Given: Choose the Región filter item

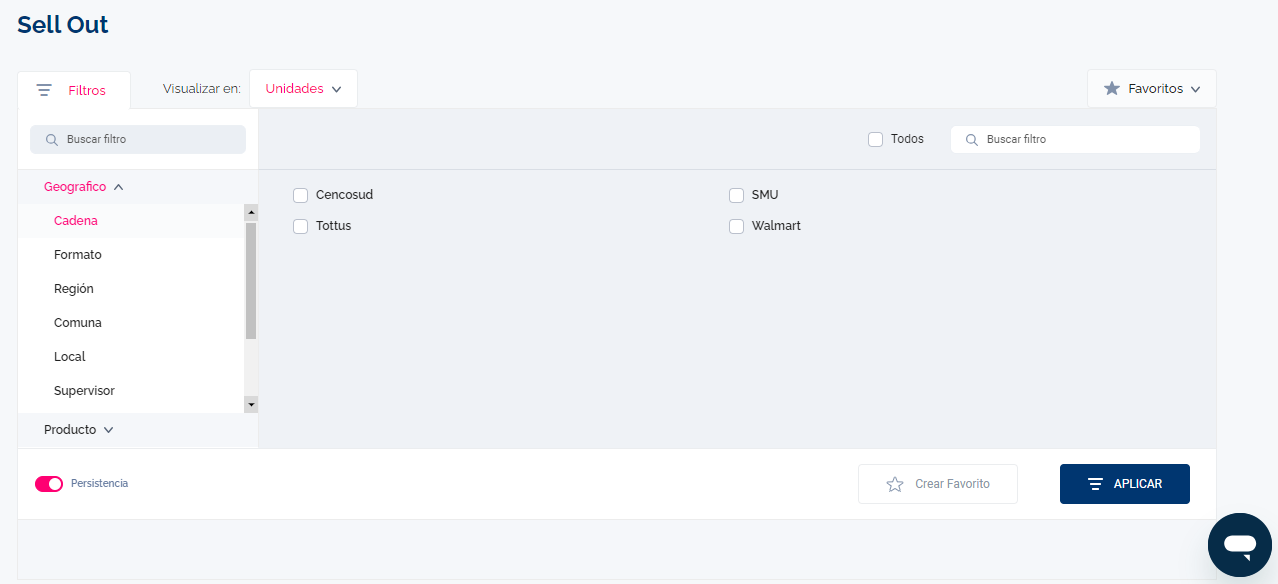Looking at the screenshot, I should [74, 289].
